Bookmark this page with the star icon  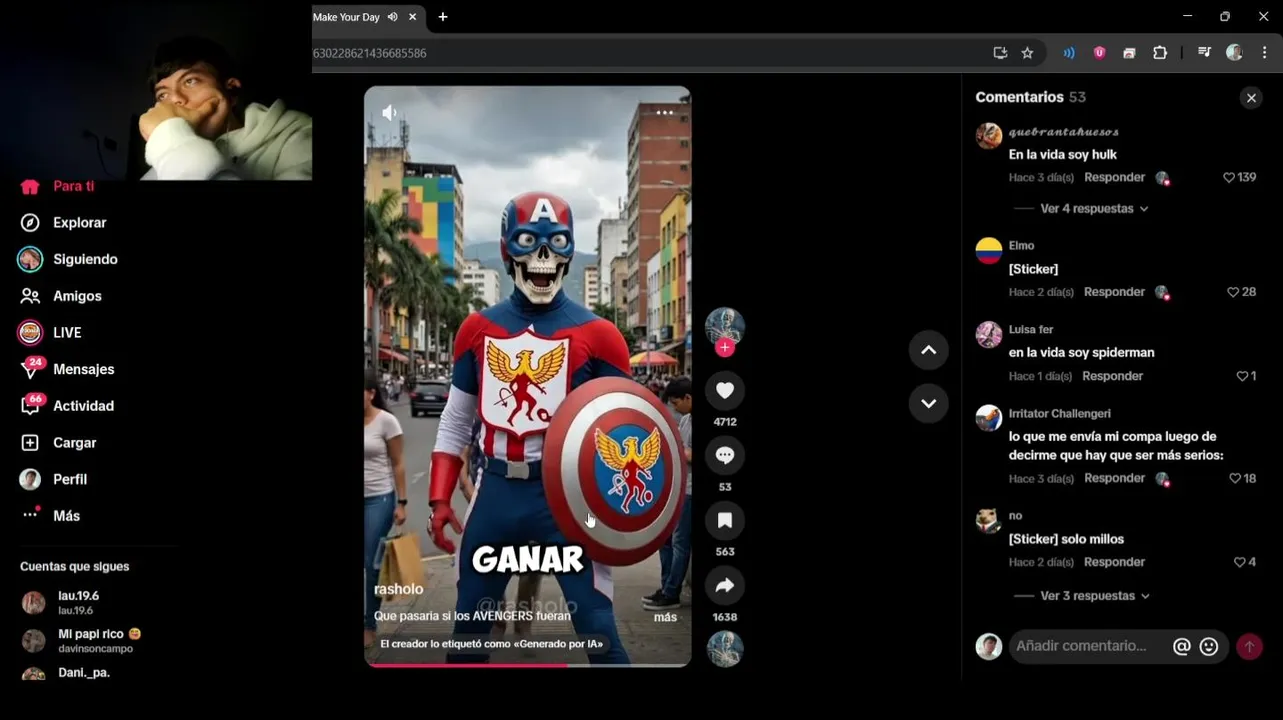1027,53
